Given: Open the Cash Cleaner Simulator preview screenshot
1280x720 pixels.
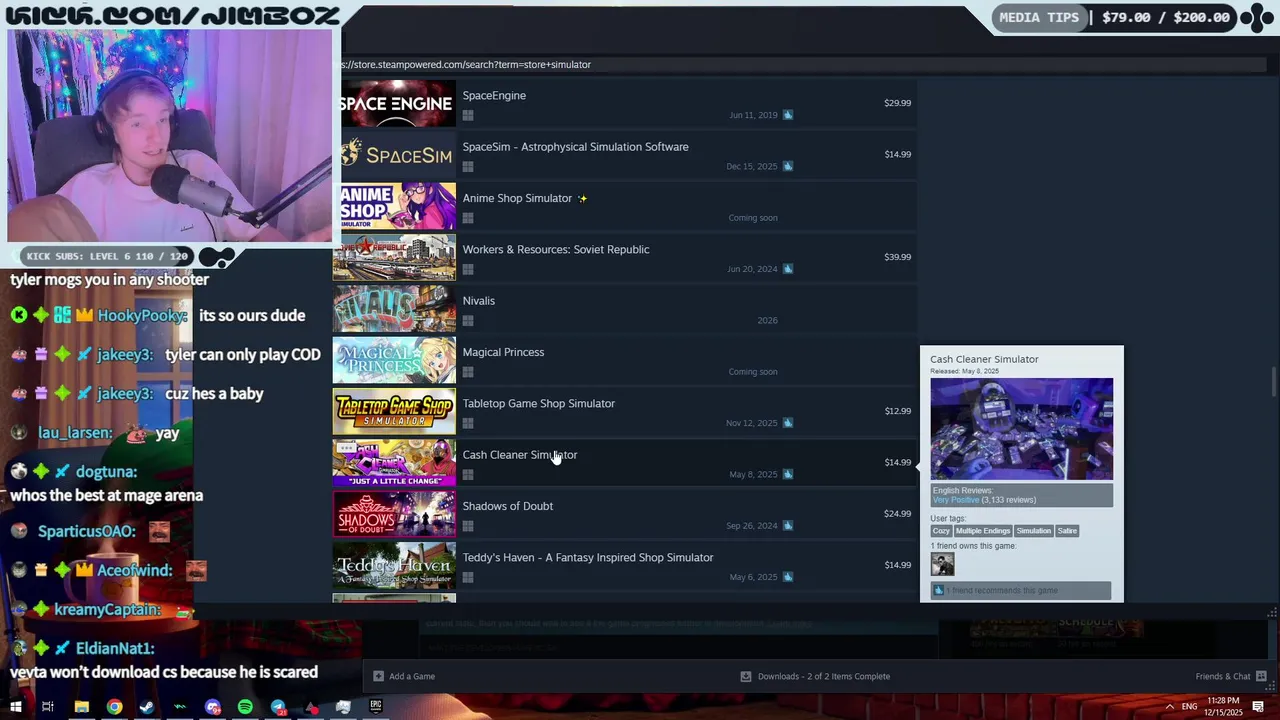Looking at the screenshot, I should [1021, 429].
